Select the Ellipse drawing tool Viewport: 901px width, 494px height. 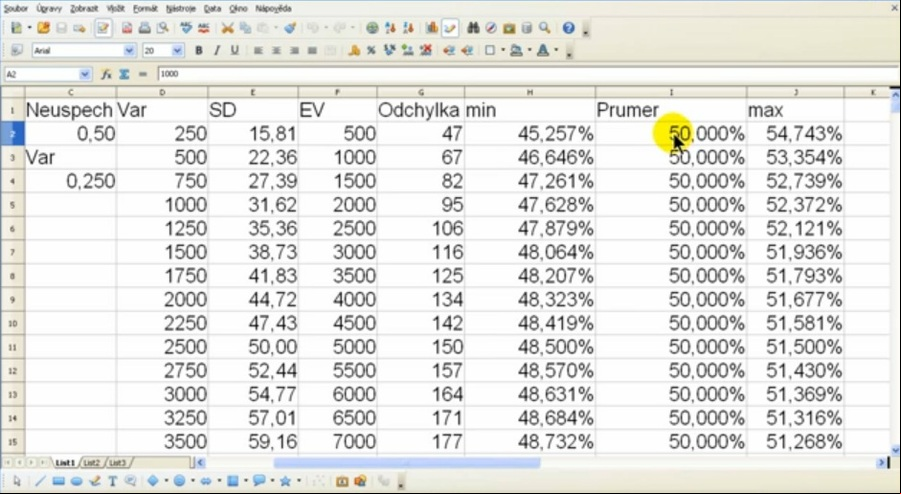coord(76,481)
